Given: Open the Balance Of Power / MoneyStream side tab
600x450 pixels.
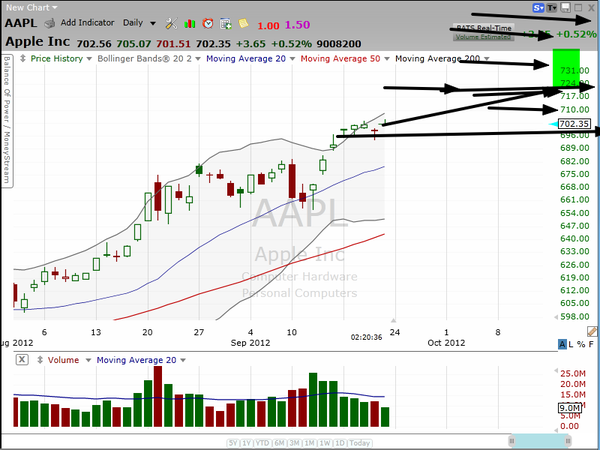Looking at the screenshot, I should tap(7, 121).
